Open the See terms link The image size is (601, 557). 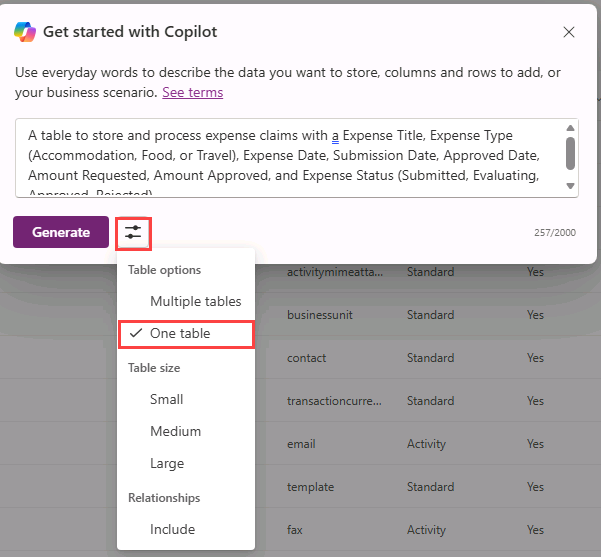coord(192,92)
